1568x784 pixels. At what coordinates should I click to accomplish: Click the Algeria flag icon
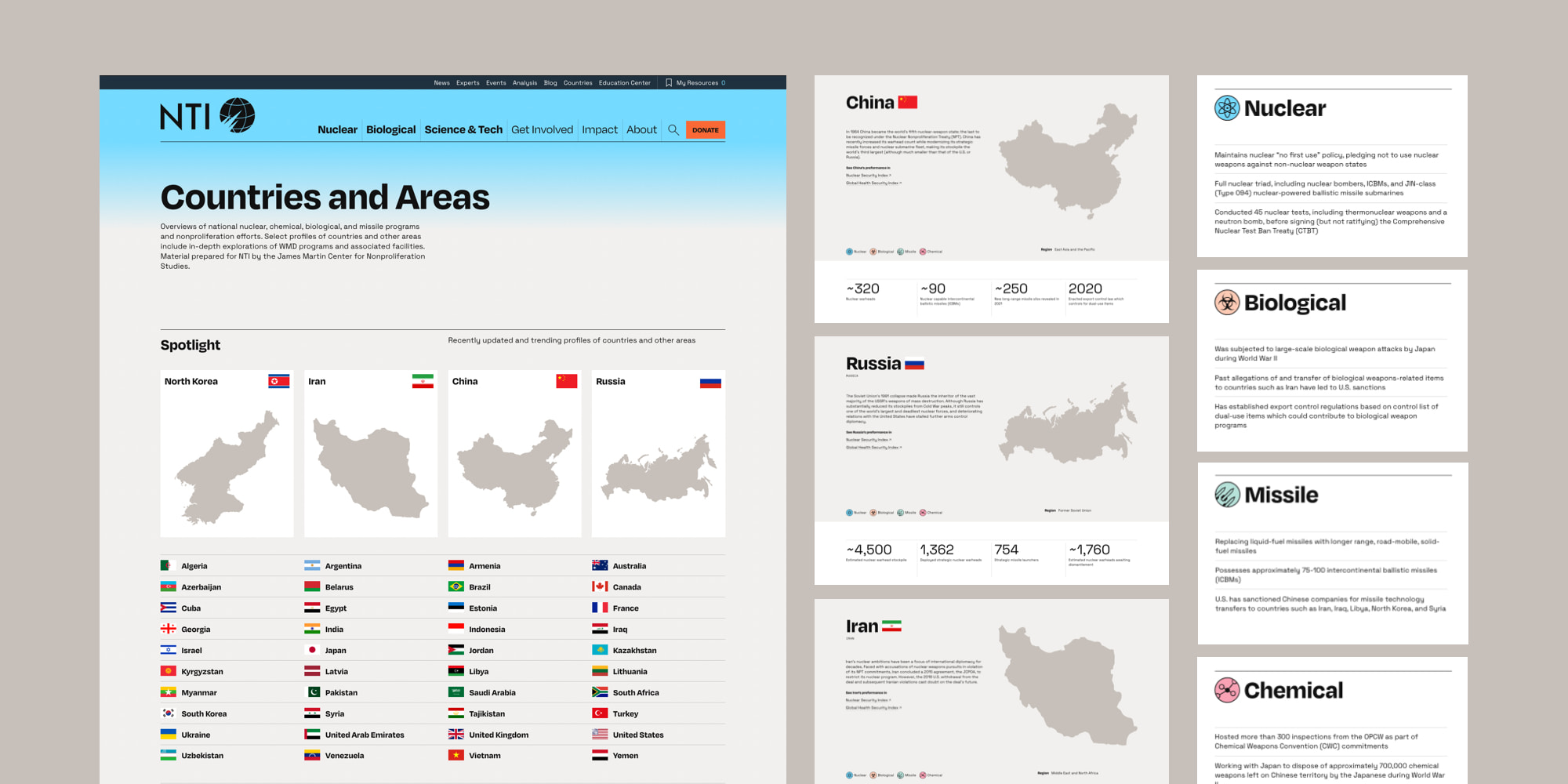pyautogui.click(x=168, y=565)
